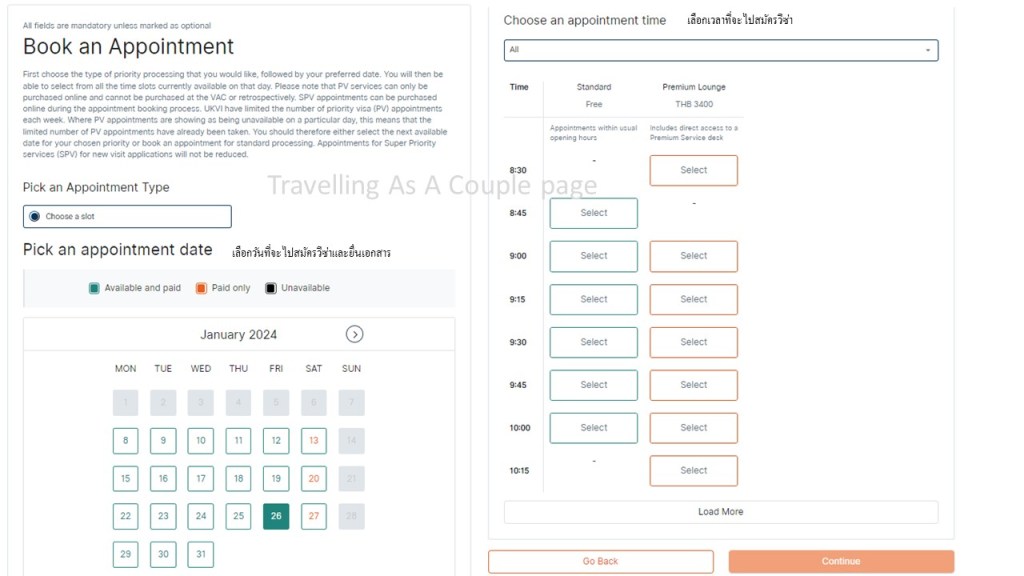The width and height of the screenshot is (1024, 576).
Task: Click the dropdown arrow beside 'All'
Action: pos(927,50)
